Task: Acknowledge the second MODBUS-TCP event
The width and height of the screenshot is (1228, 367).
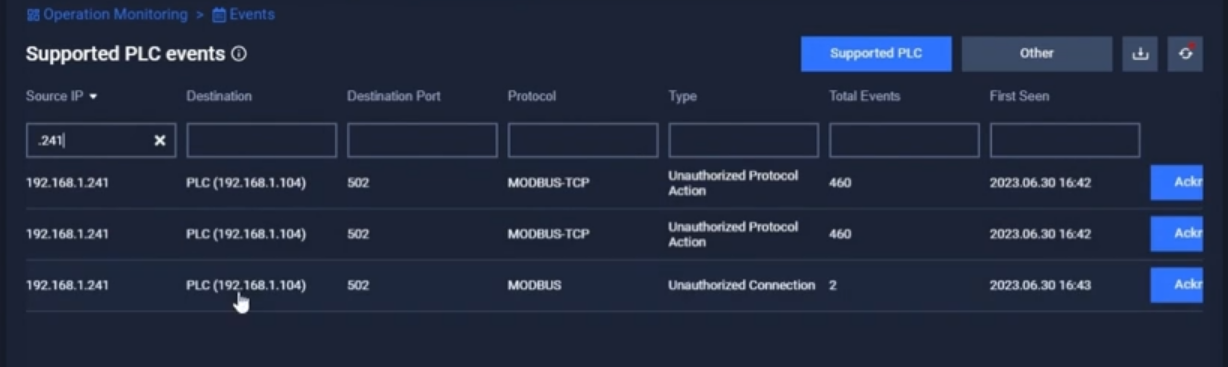Action: pyautogui.click(x=1176, y=234)
